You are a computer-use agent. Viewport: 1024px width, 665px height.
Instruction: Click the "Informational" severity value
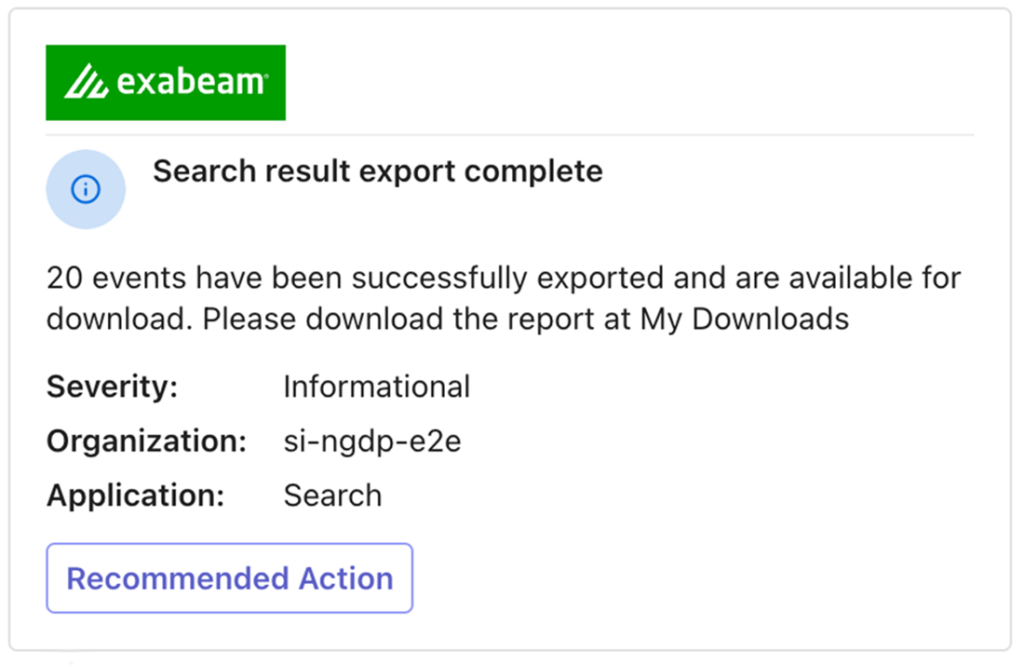coord(376,386)
